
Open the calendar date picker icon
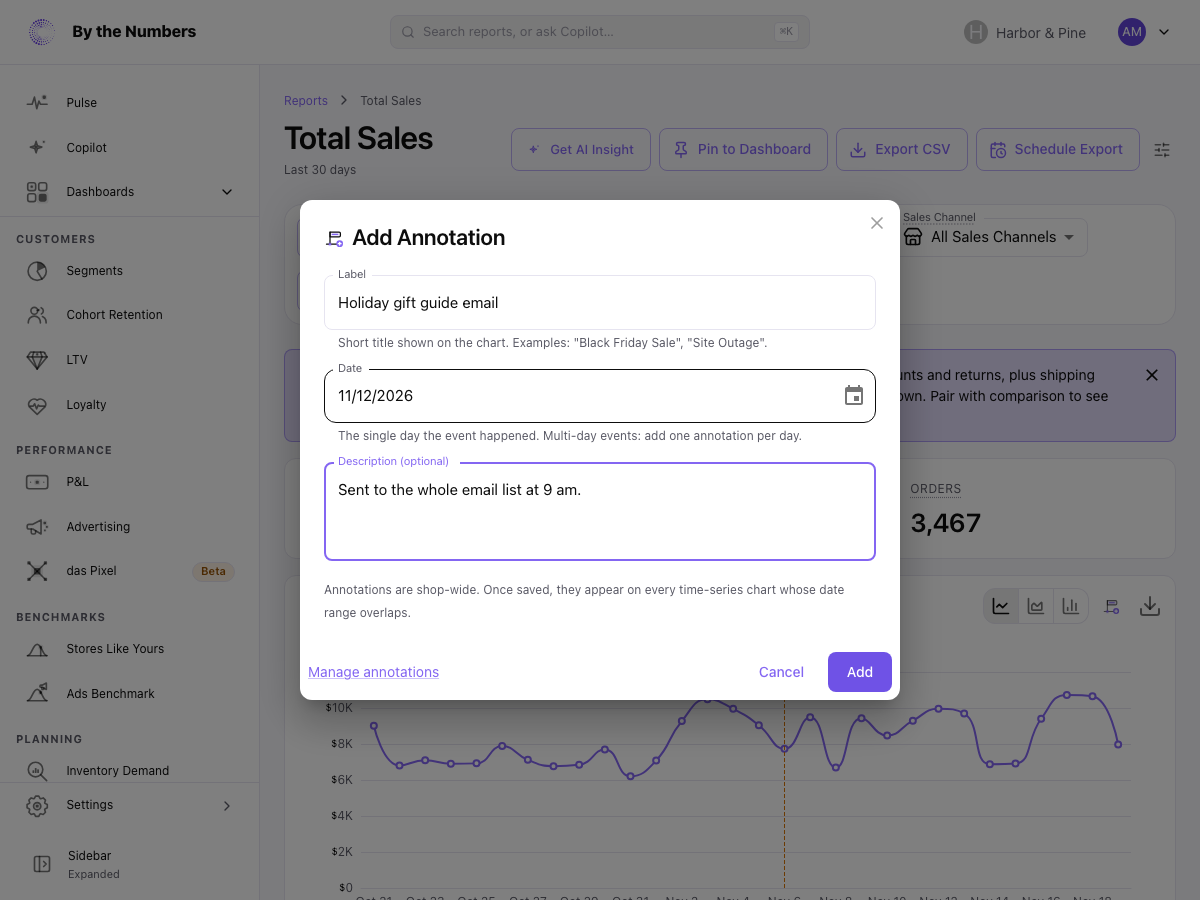[x=854, y=395]
